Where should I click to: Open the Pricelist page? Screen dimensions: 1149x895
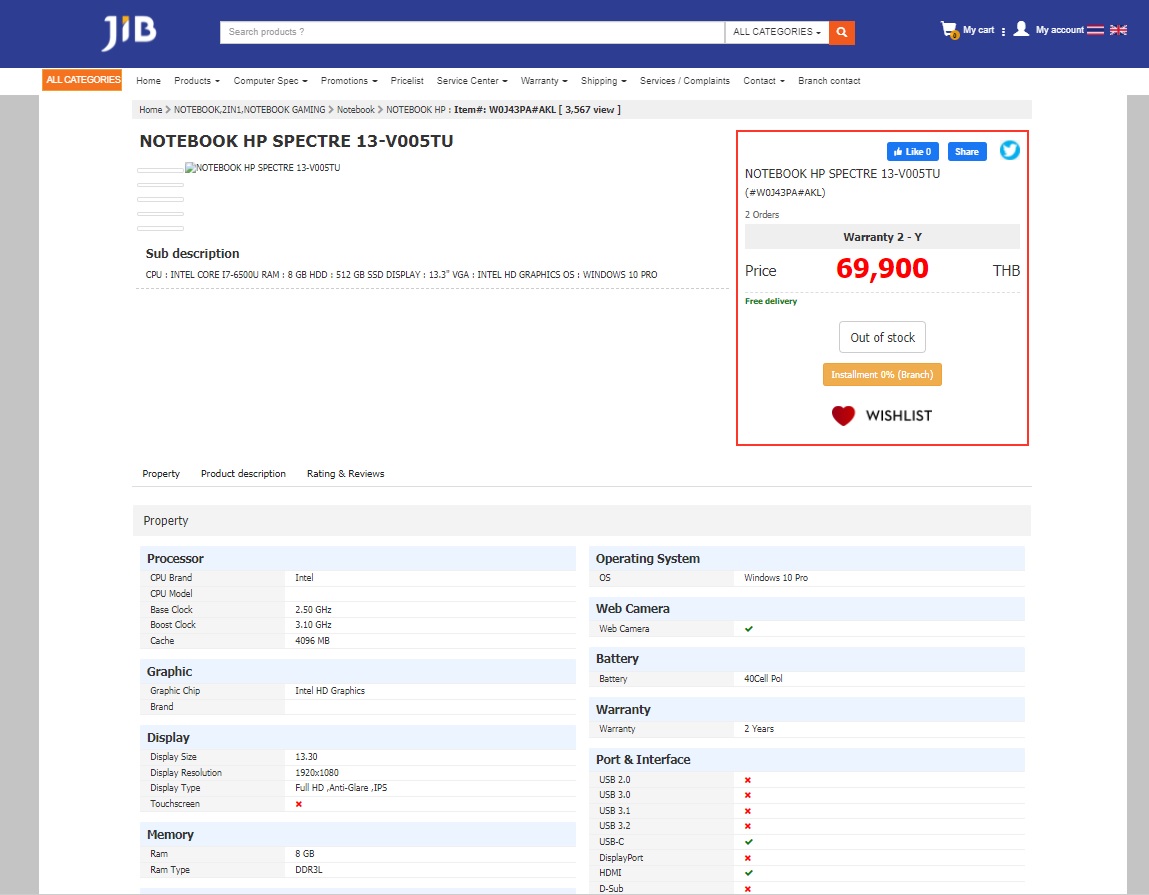coord(407,81)
